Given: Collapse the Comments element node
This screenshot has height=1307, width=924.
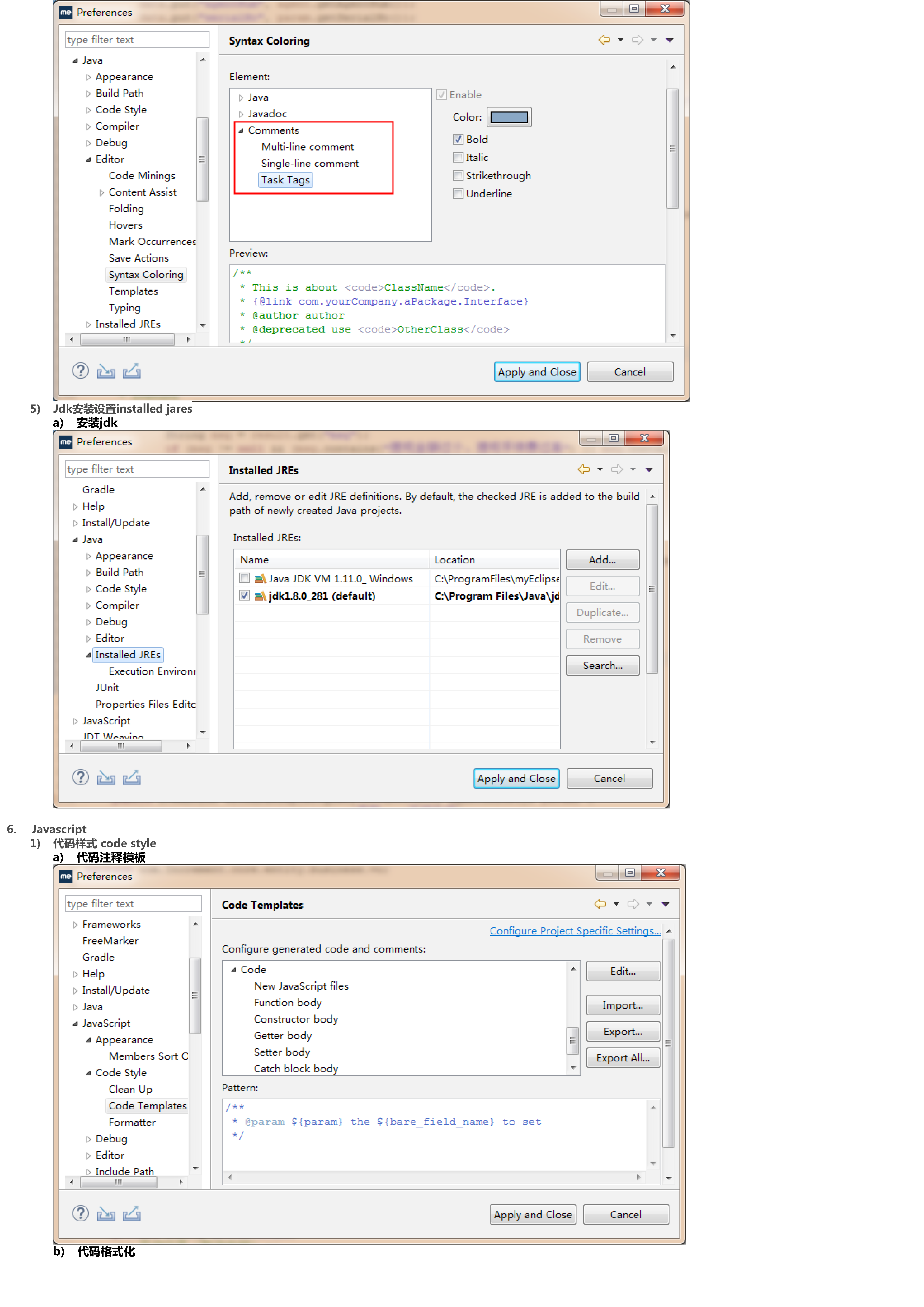Looking at the screenshot, I should [241, 131].
